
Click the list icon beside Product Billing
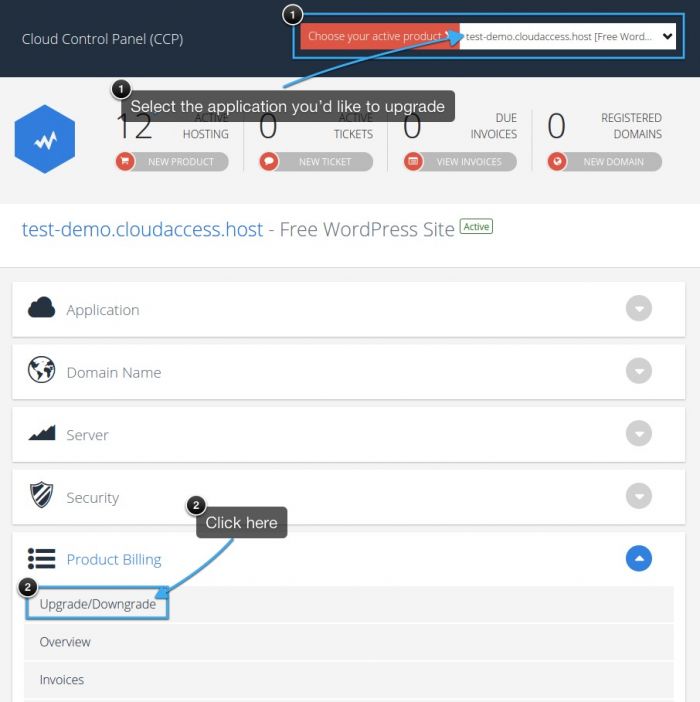(42, 559)
